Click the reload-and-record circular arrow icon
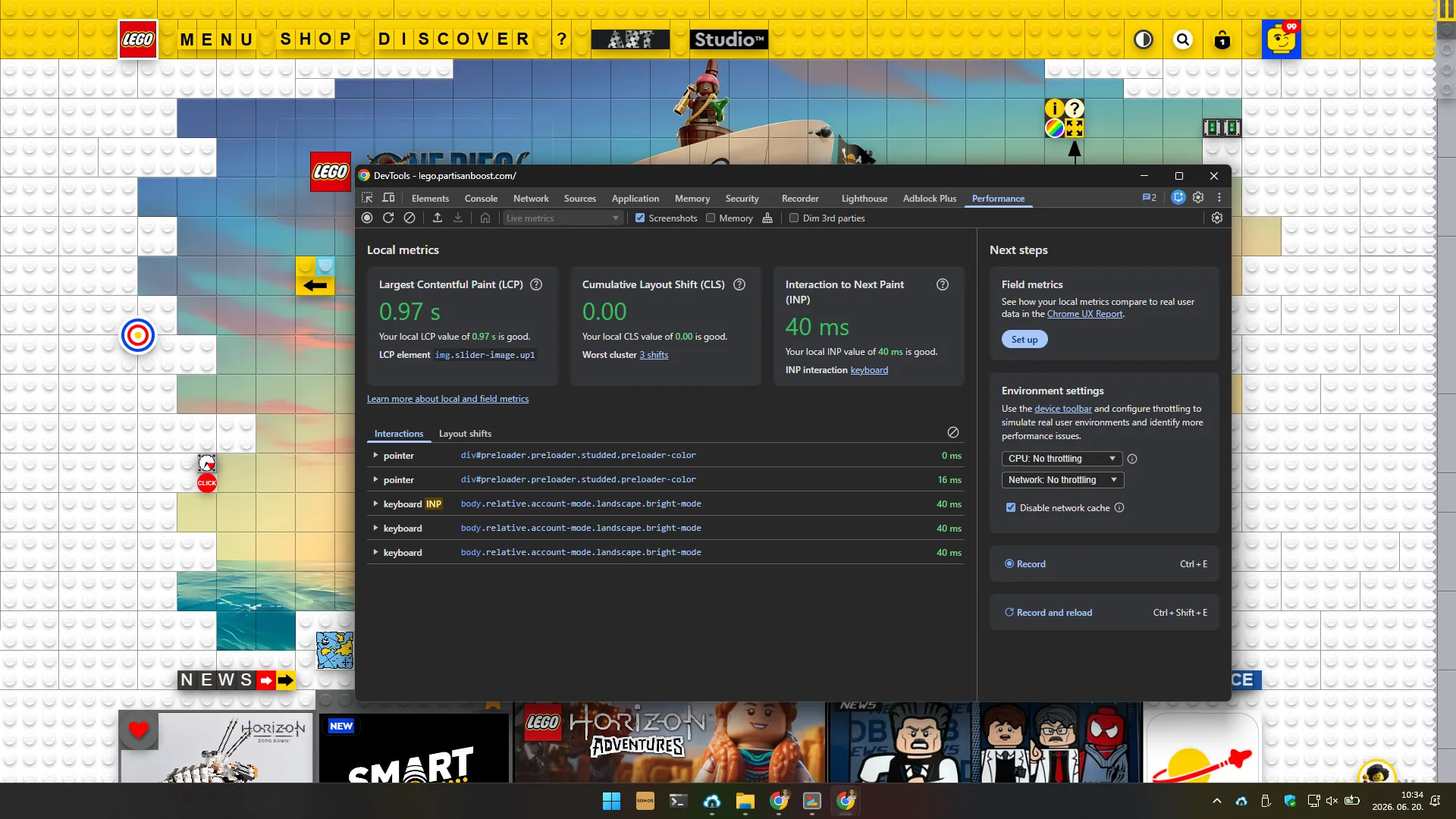1456x819 pixels. (388, 218)
